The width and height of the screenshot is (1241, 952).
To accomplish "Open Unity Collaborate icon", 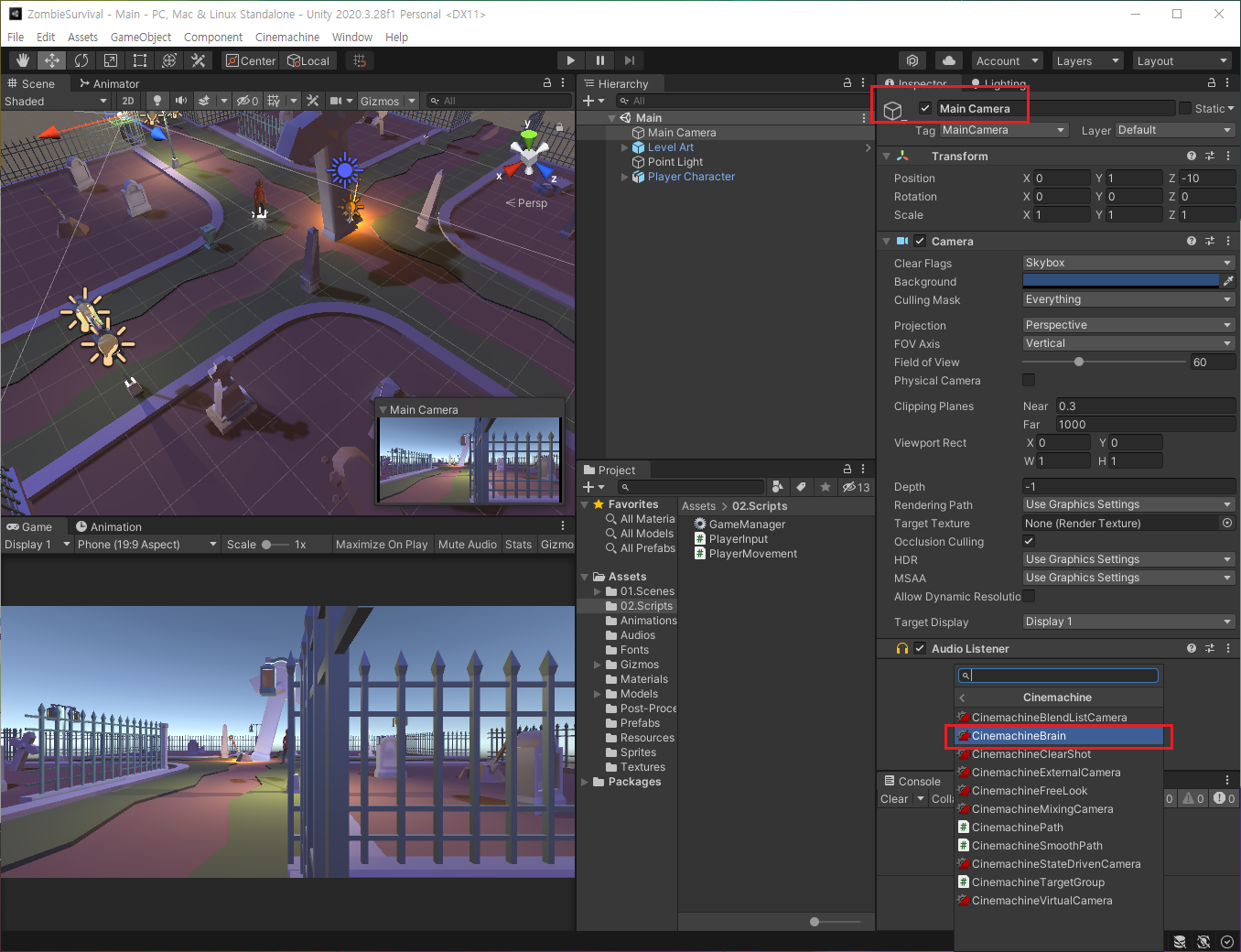I will pos(912,60).
